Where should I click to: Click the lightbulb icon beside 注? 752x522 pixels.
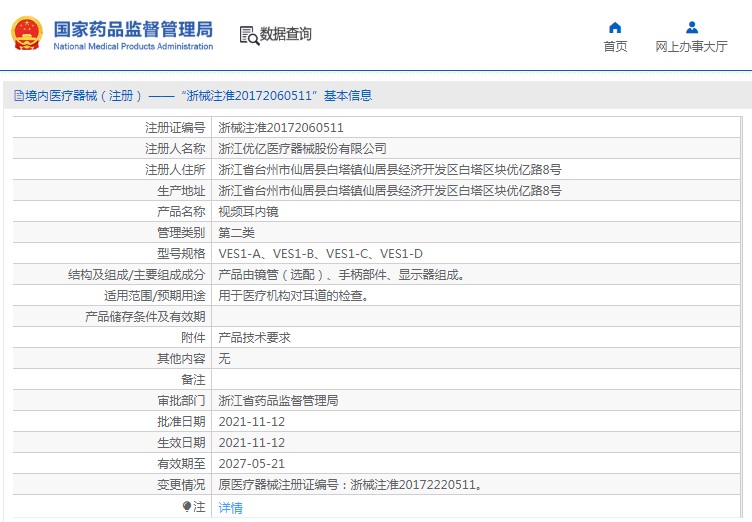(187, 507)
